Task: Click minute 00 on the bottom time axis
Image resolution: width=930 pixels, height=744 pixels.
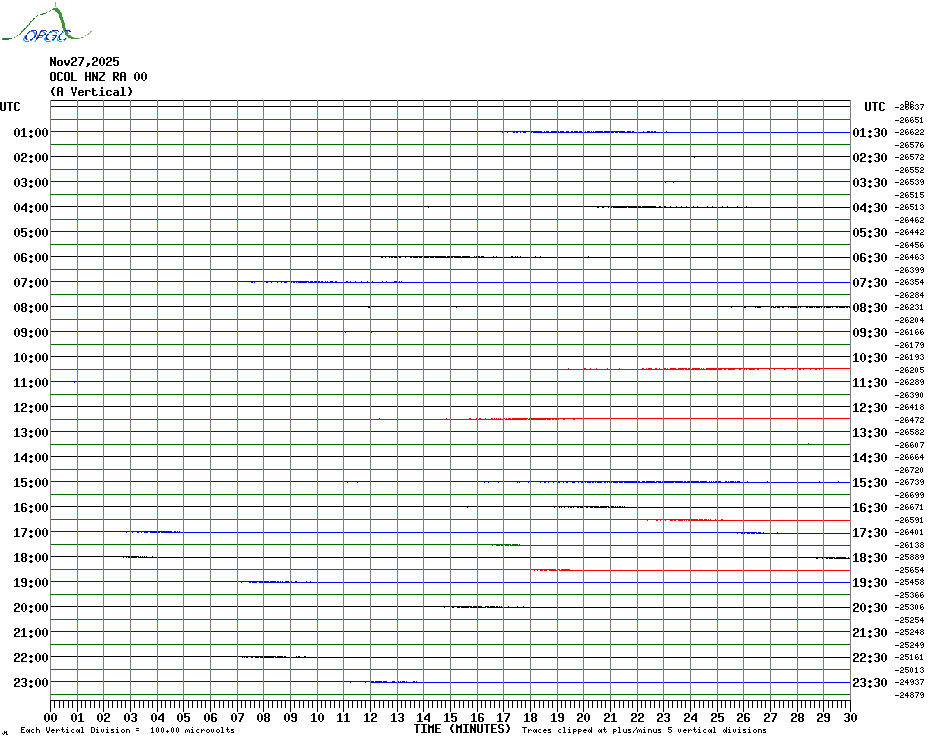Action: pos(52,717)
